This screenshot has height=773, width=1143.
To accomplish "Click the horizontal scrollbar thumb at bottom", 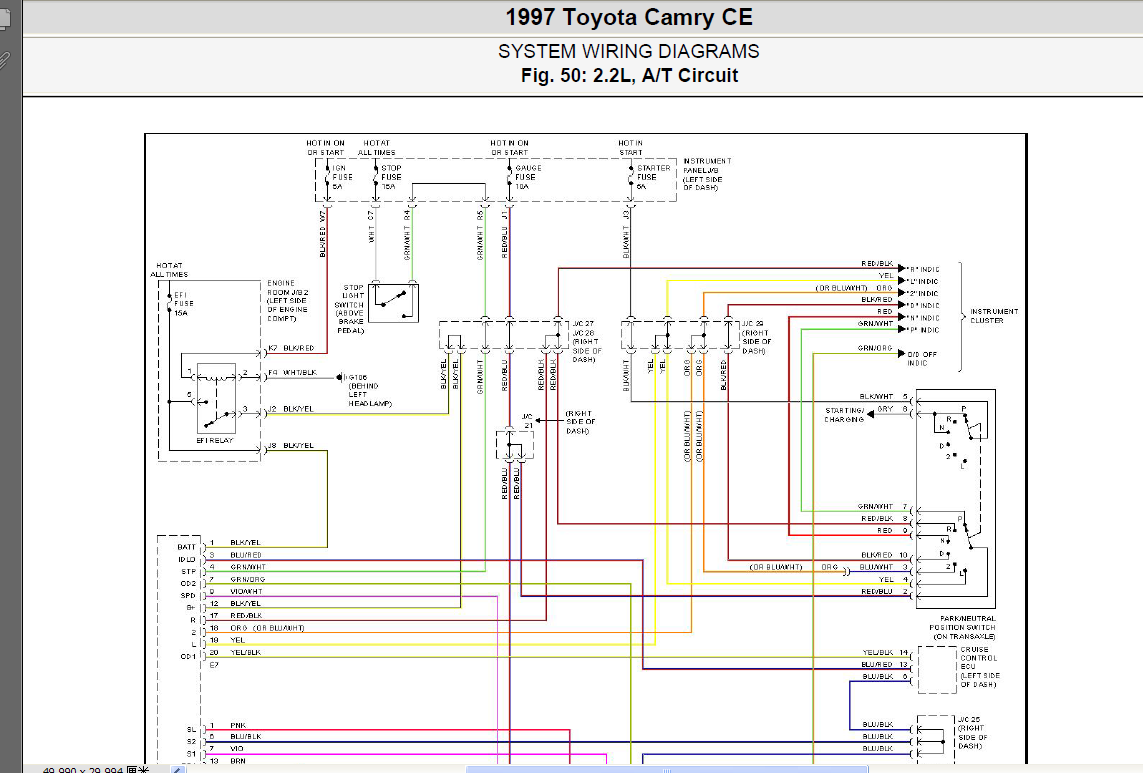I will pyautogui.click(x=666, y=769).
